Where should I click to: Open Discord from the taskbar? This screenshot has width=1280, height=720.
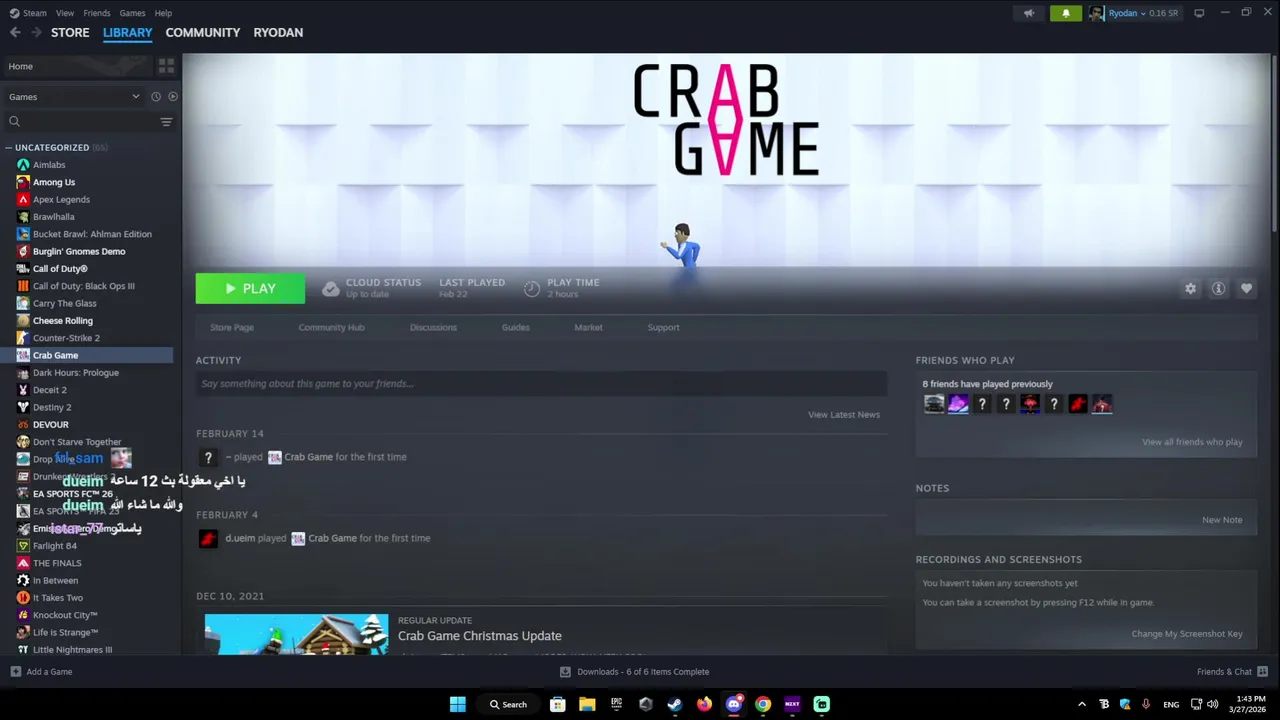(x=733, y=704)
